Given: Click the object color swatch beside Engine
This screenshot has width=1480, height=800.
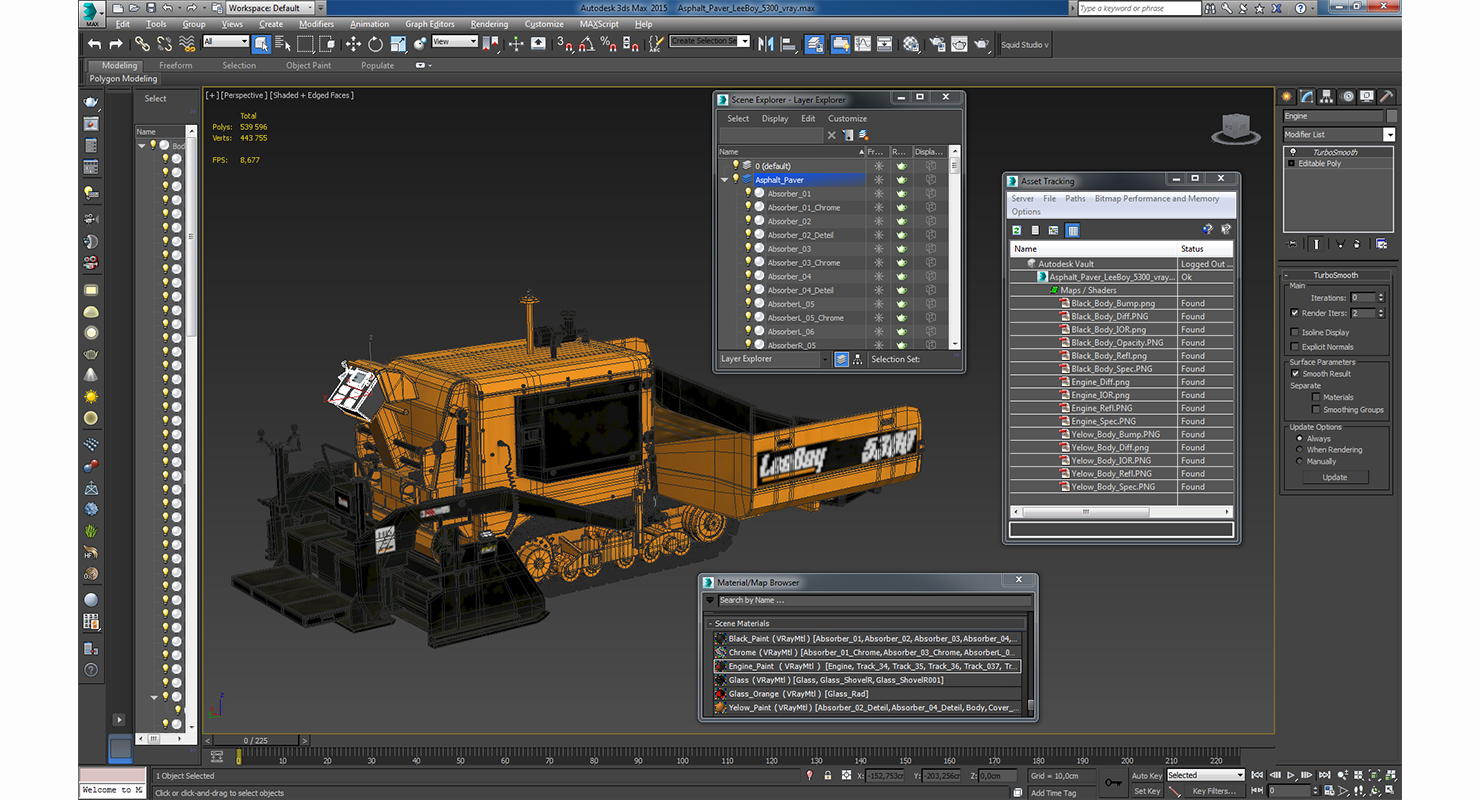Looking at the screenshot, I should tap(1392, 116).
